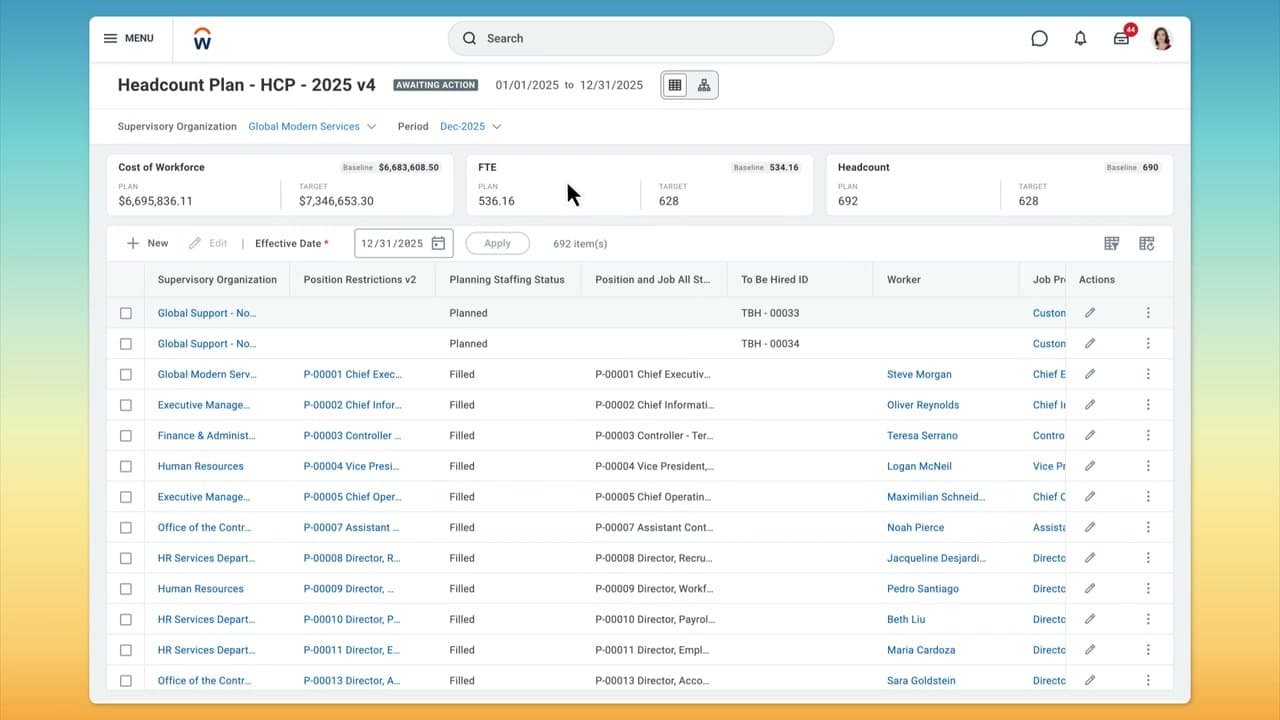
Task: Edit Teresa Serrano's row using the pencil icon
Action: click(x=1090, y=436)
